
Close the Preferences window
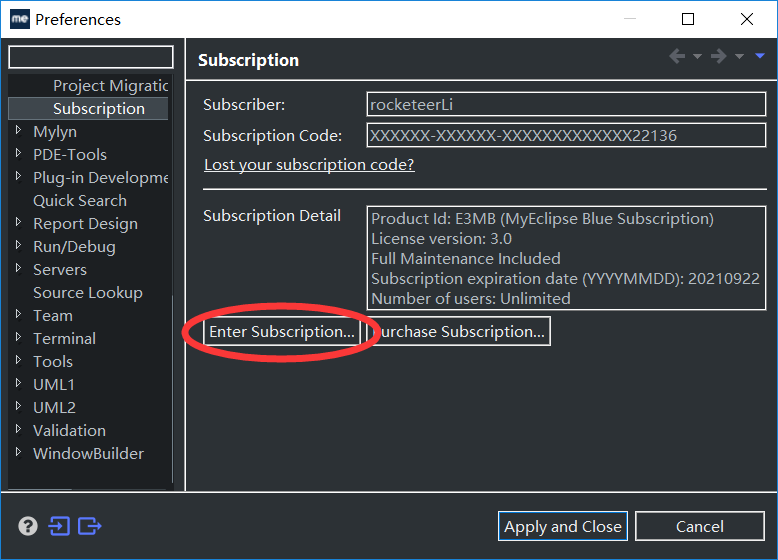[747, 19]
